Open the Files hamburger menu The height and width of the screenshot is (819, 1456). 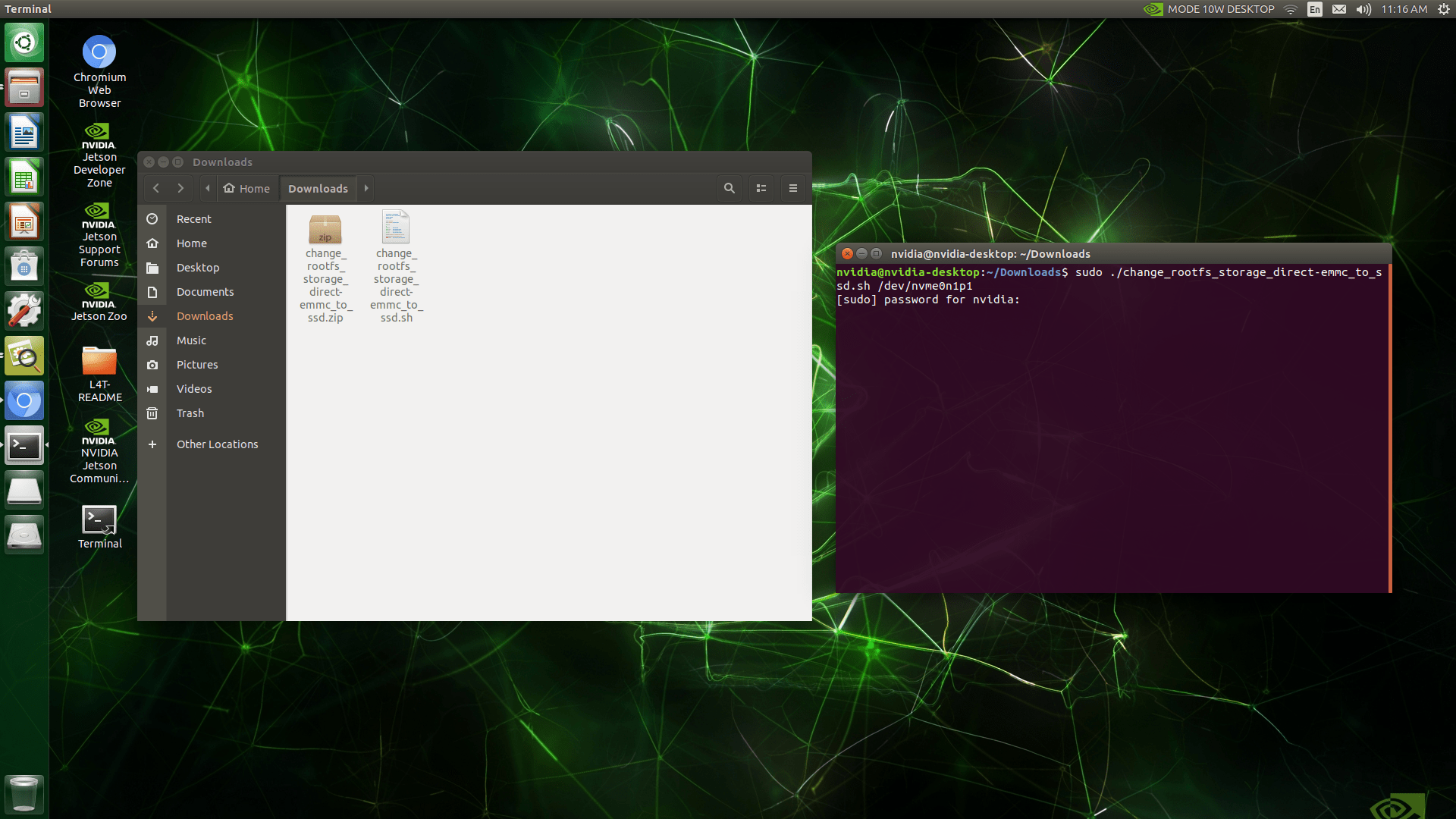(x=793, y=188)
